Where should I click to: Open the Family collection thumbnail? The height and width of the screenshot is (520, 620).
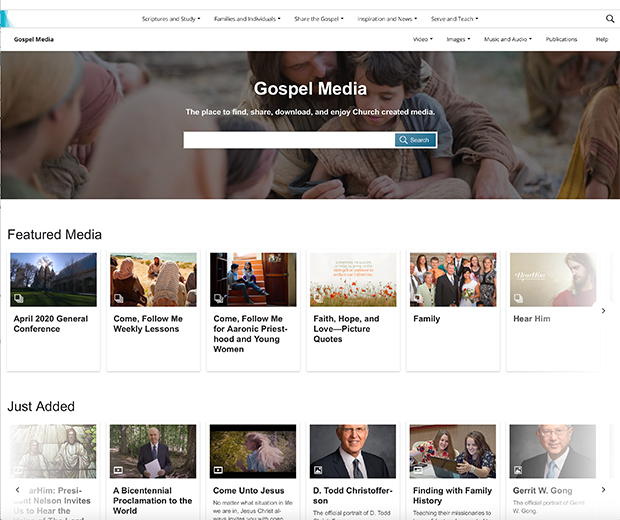tap(453, 280)
